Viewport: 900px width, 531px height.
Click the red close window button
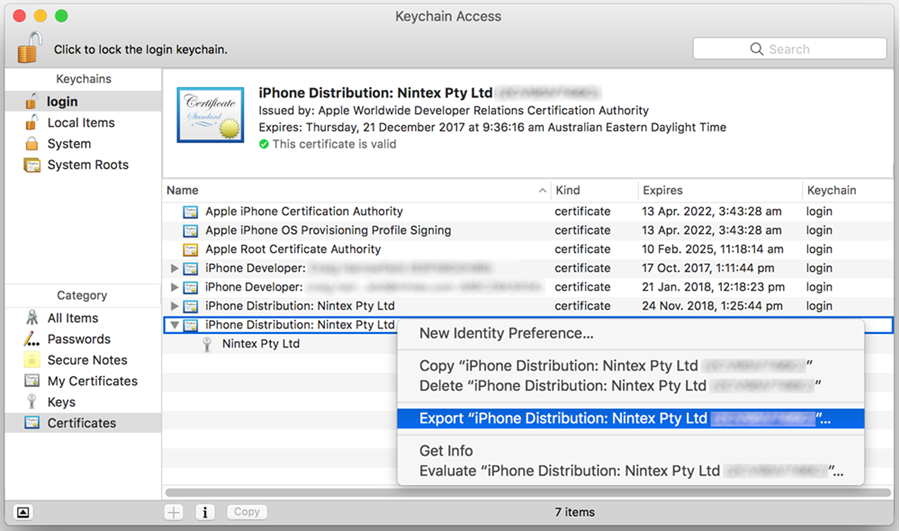[x=20, y=16]
